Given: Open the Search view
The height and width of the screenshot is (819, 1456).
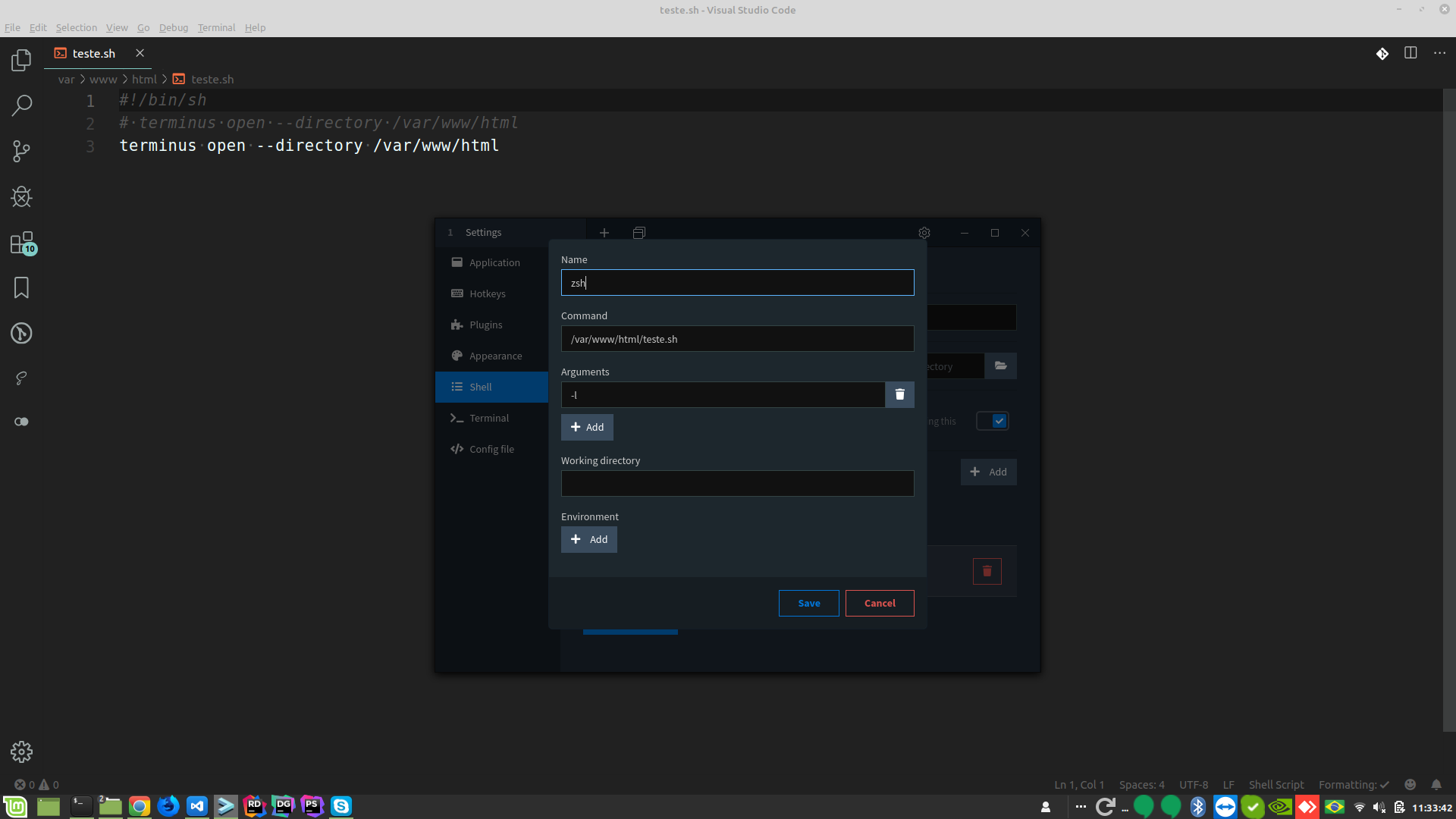Looking at the screenshot, I should pos(21,105).
